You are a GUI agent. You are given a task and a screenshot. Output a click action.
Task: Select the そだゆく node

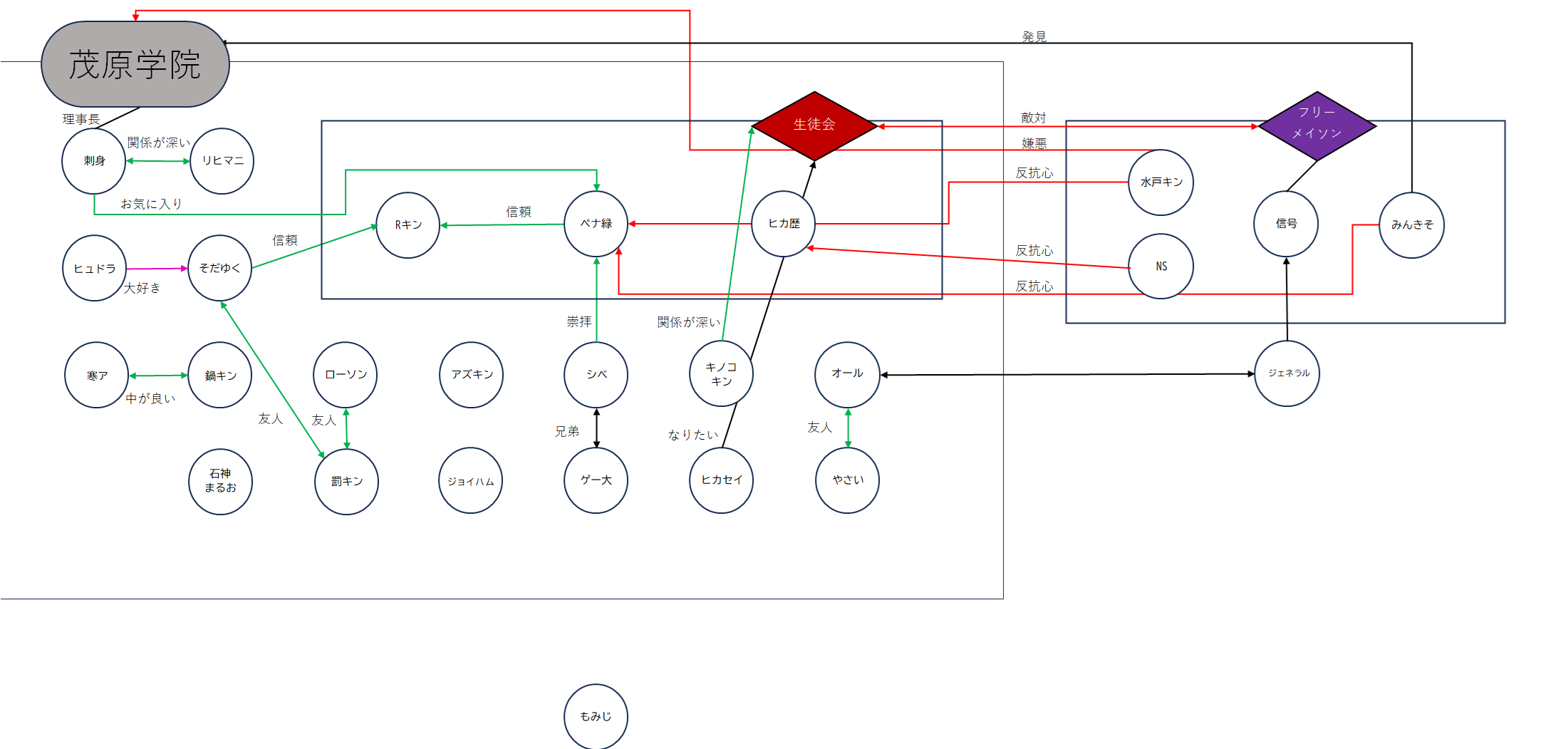[220, 268]
